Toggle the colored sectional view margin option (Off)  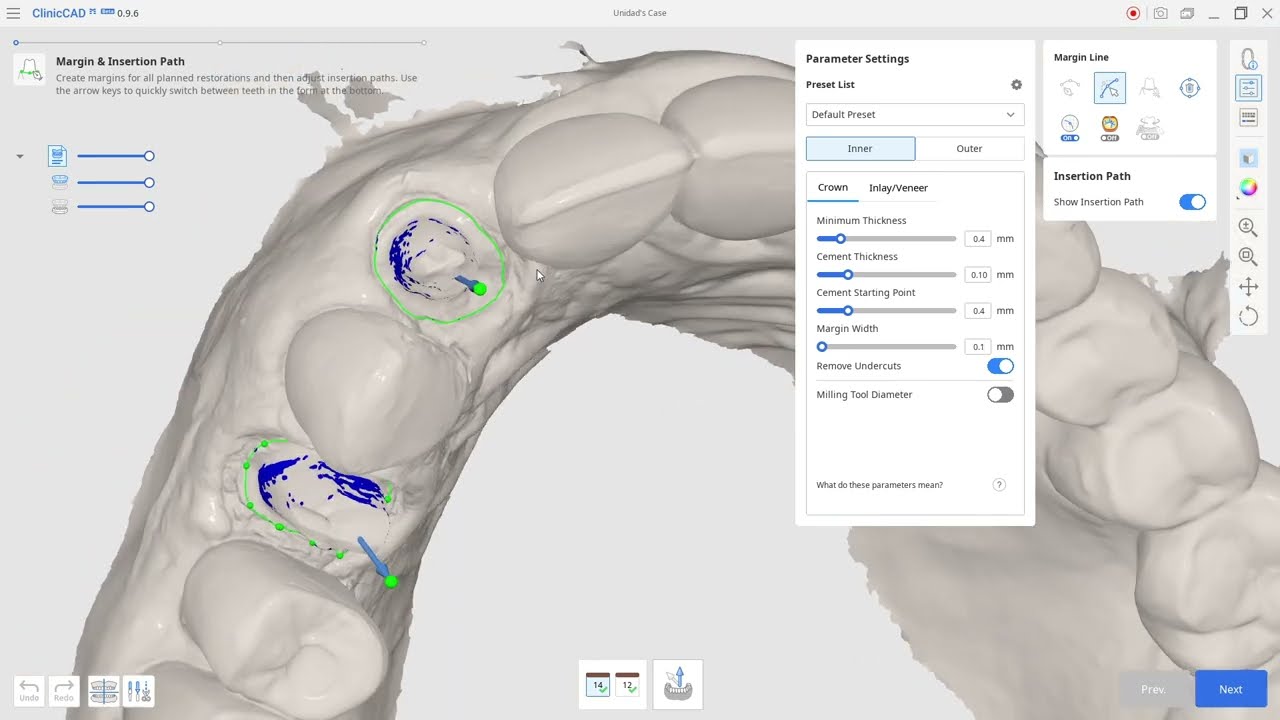pyautogui.click(x=1109, y=128)
